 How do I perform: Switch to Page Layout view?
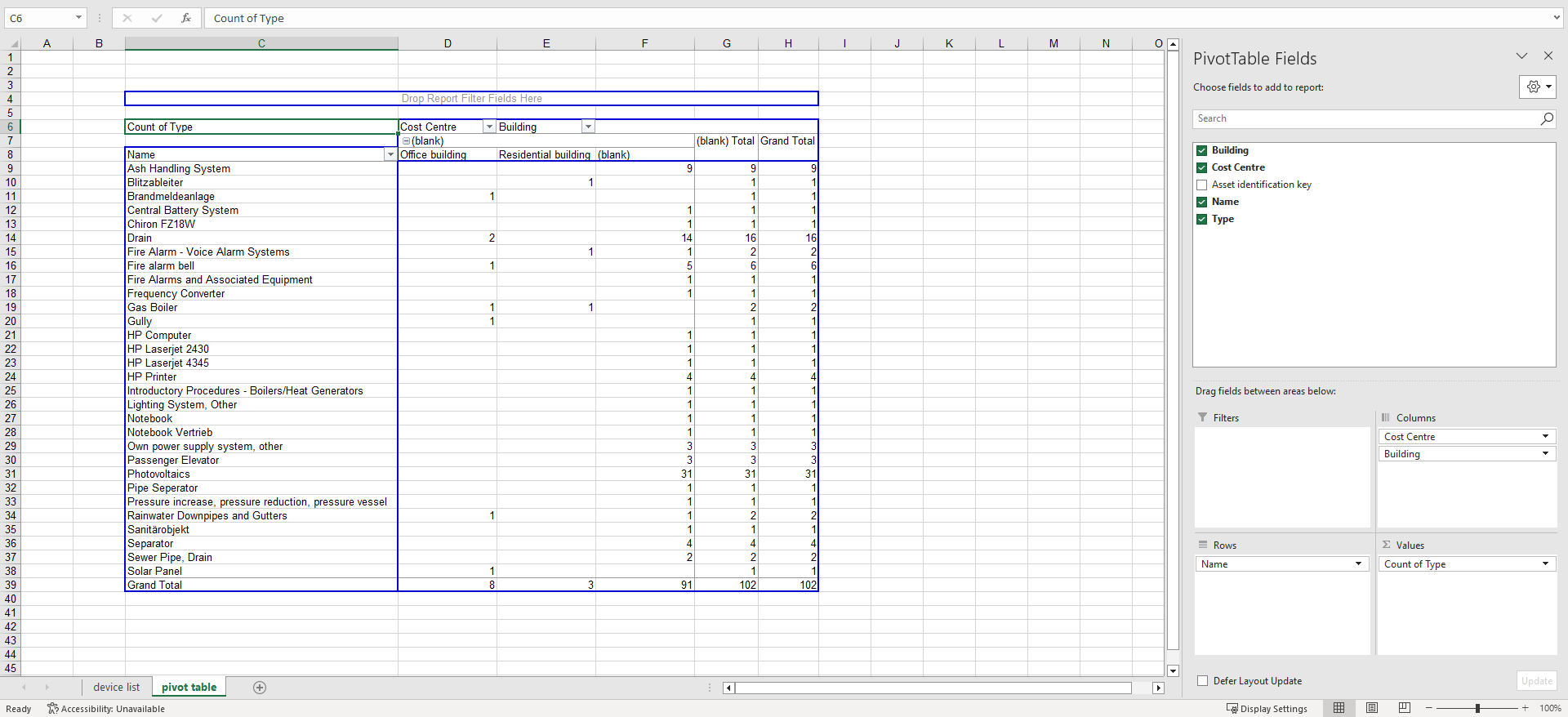(x=1372, y=708)
